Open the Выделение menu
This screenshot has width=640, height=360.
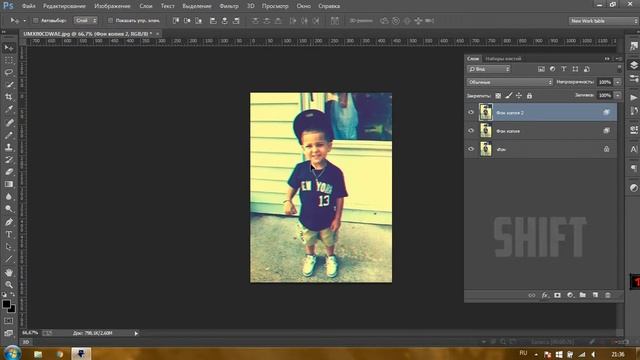(197, 6)
